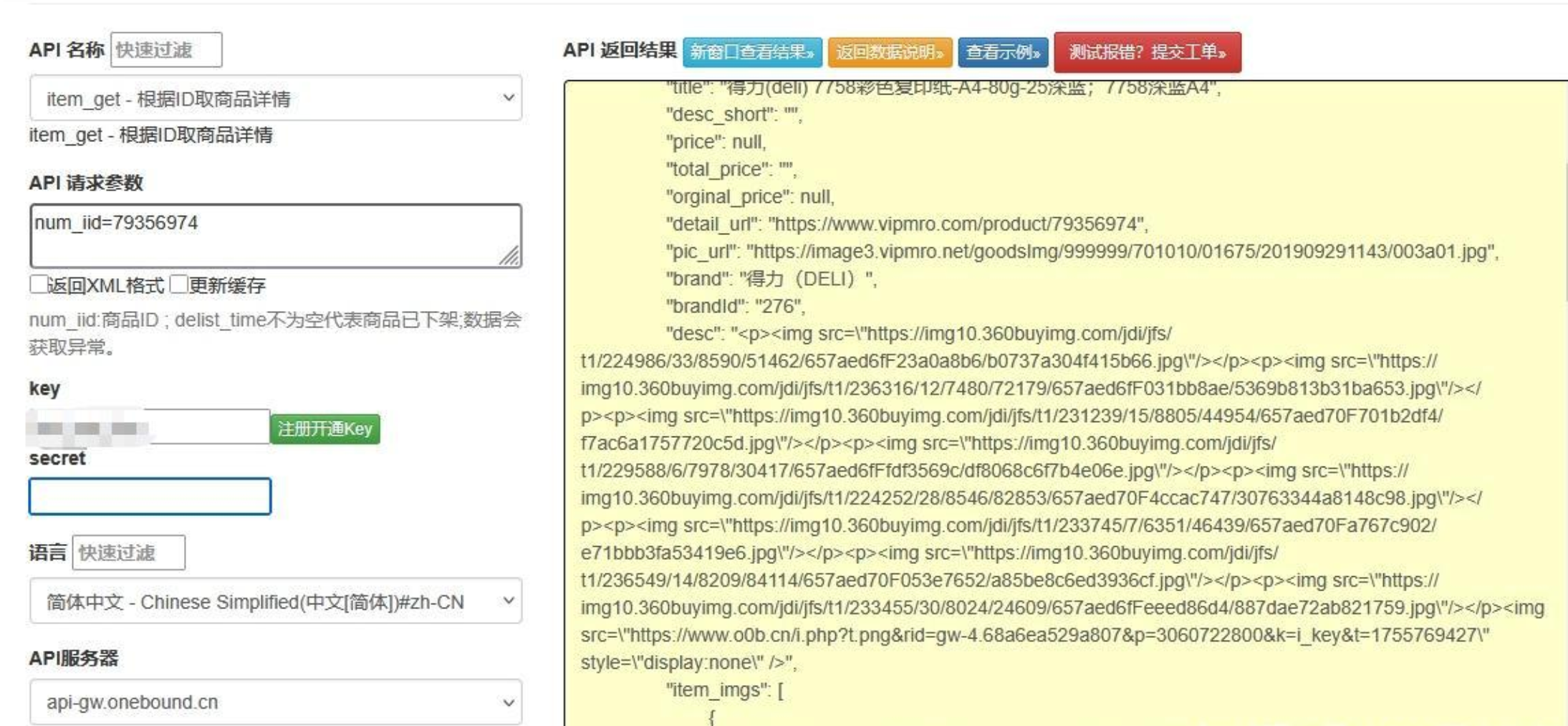Submit a ticket via 测试报错 button
Viewport: 1568px width, 726px height.
click(1148, 52)
